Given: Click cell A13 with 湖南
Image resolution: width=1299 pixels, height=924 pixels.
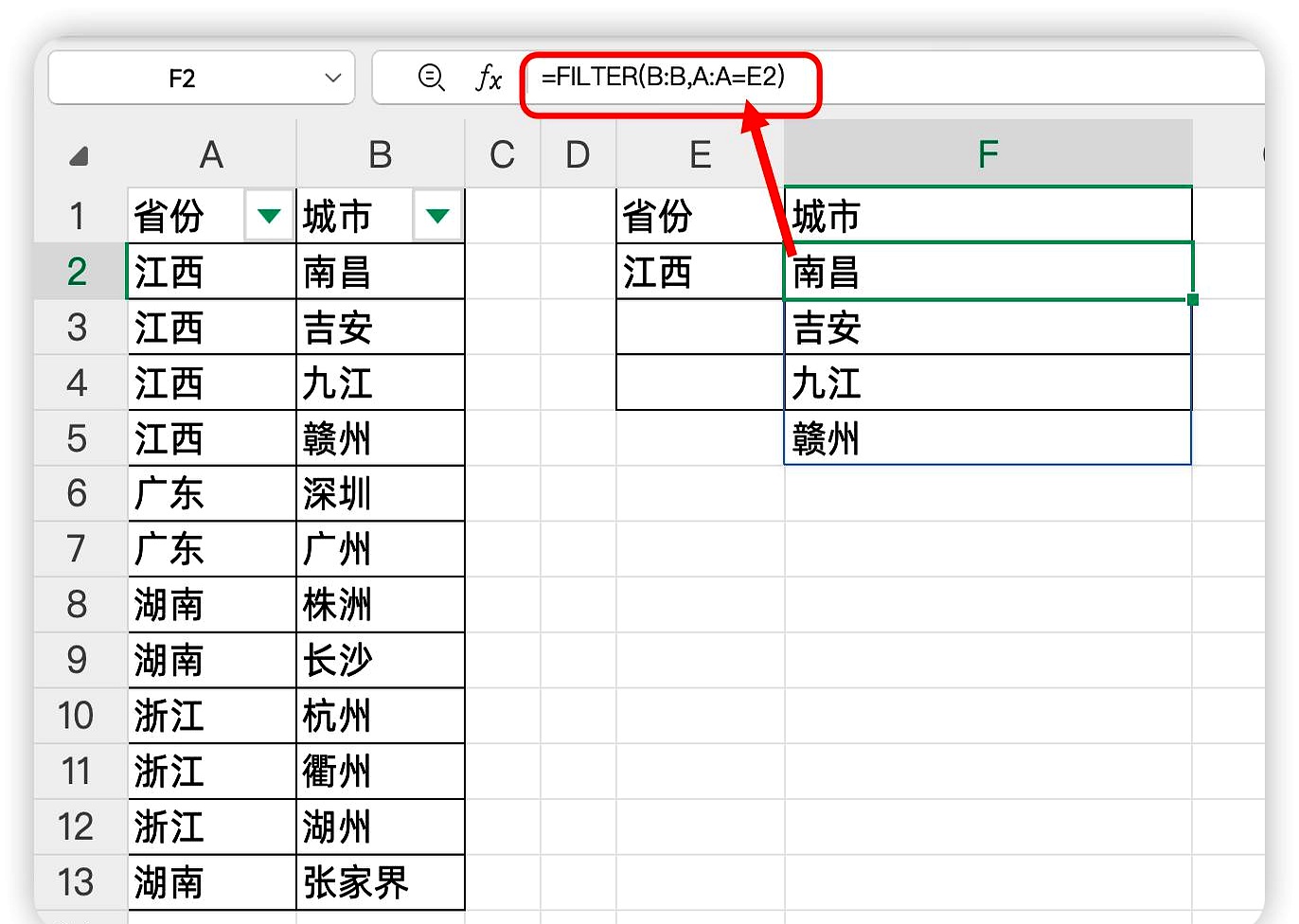Looking at the screenshot, I should (x=212, y=882).
